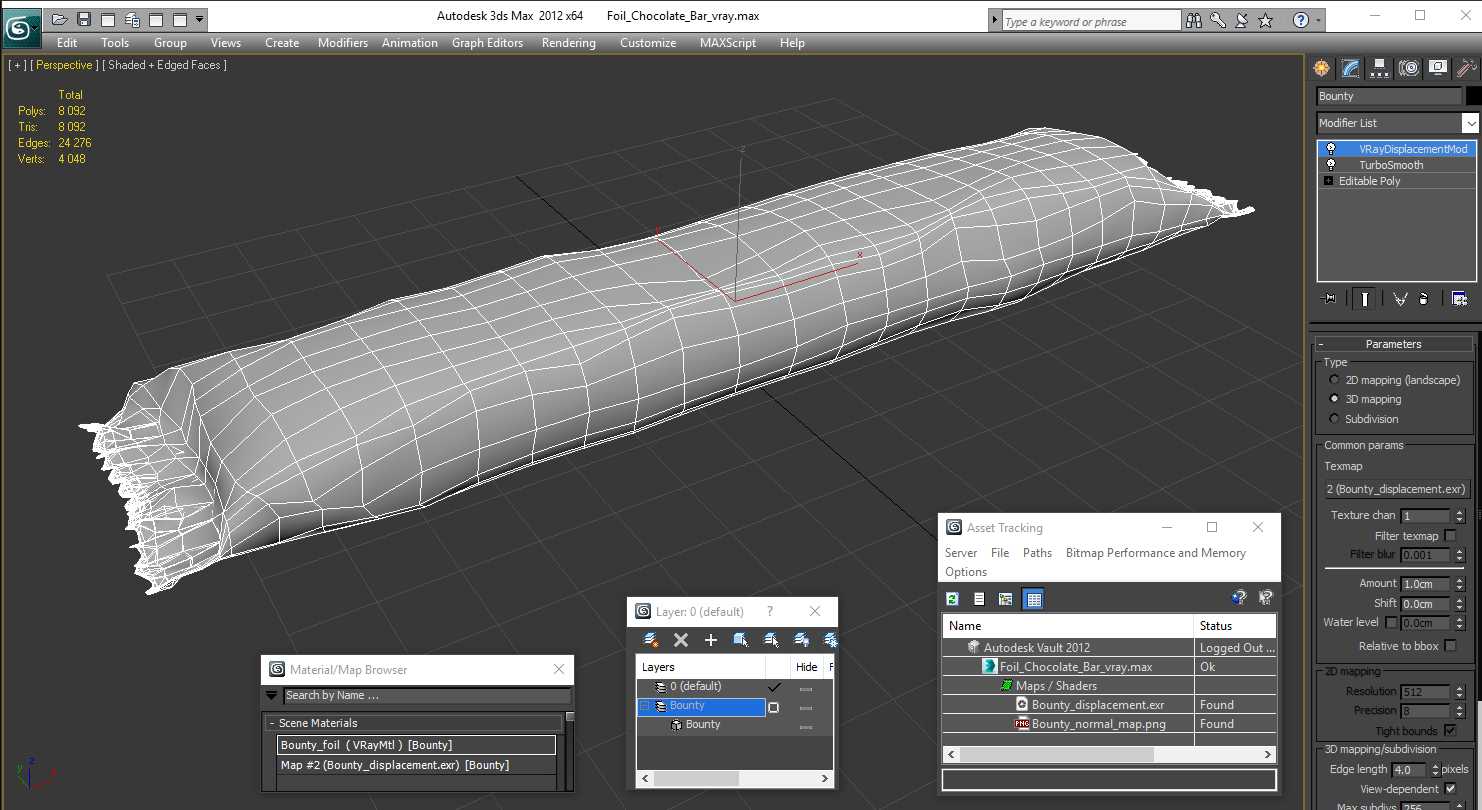Enable Filter texmap checkbox
This screenshot has height=810, width=1482.
[x=1451, y=536]
